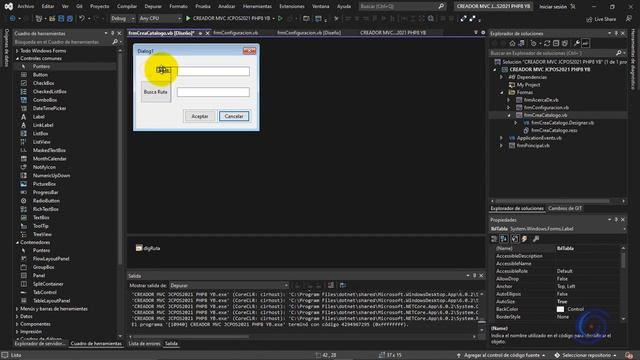Click Save All icon in main toolbar

pos(69,19)
